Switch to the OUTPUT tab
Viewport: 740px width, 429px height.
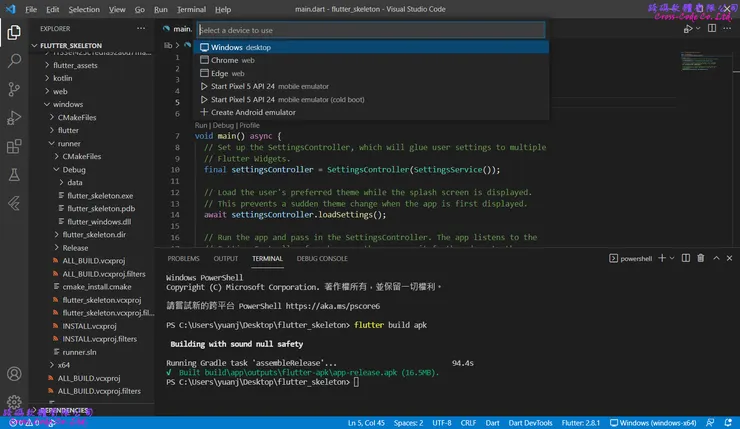point(226,258)
